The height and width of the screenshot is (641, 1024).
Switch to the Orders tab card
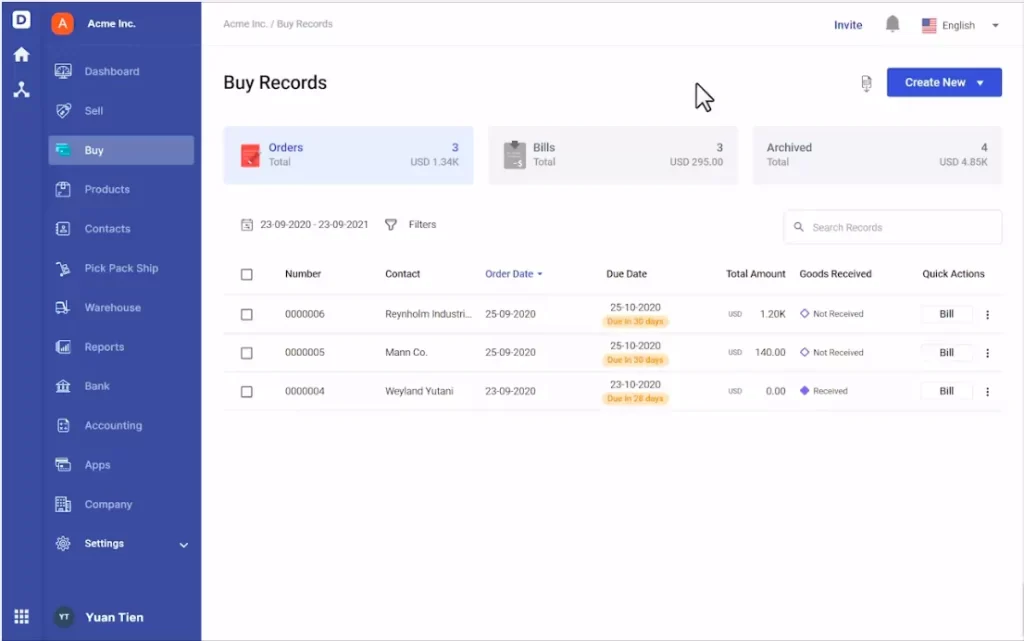coord(348,155)
